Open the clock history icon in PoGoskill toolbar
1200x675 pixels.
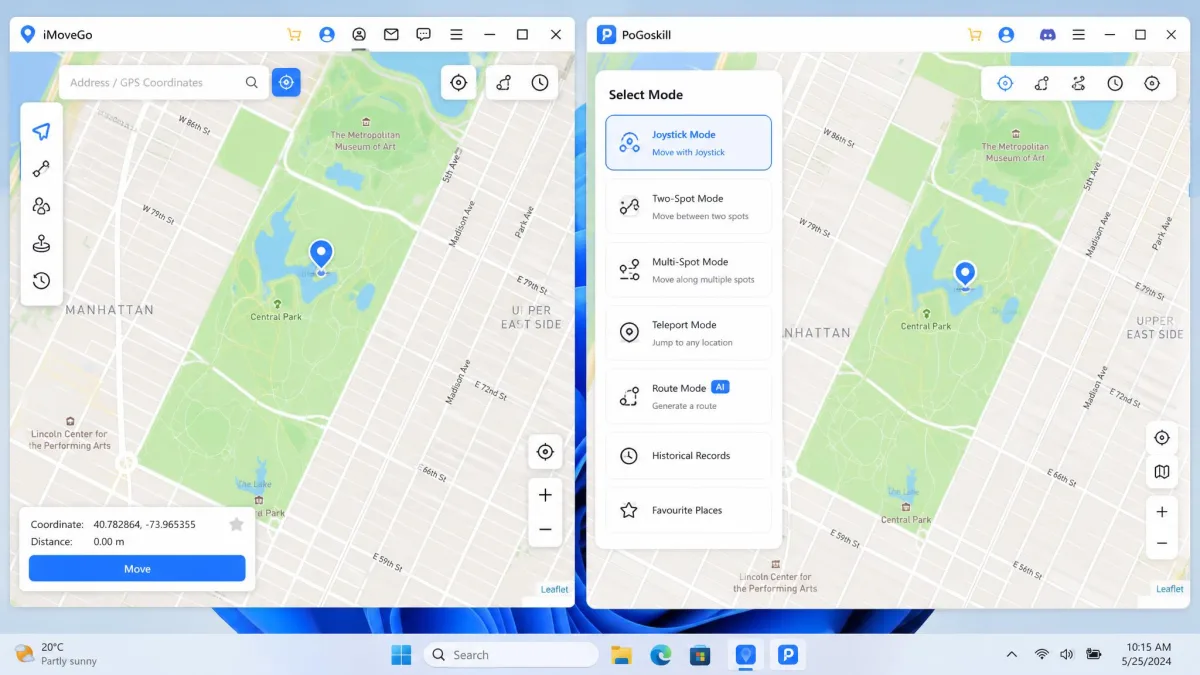(1115, 84)
